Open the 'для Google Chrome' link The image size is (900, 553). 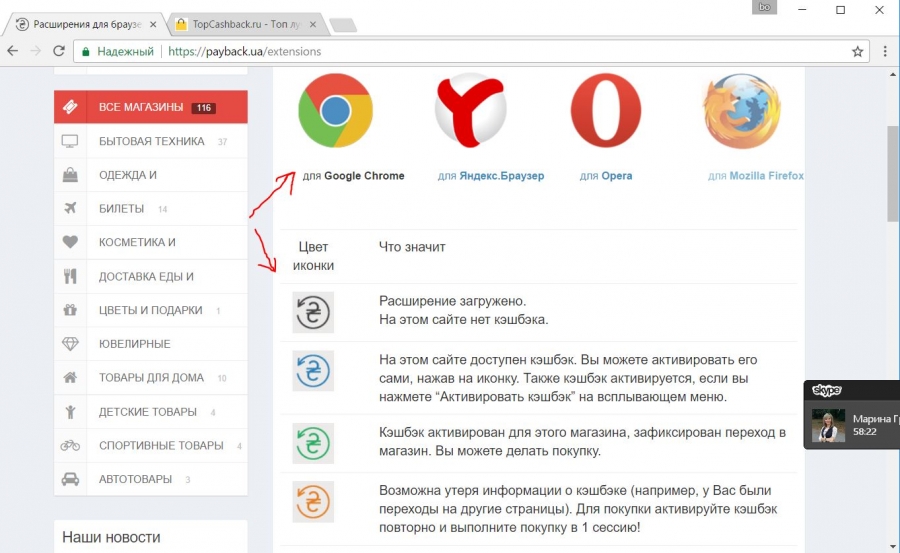coord(354,176)
